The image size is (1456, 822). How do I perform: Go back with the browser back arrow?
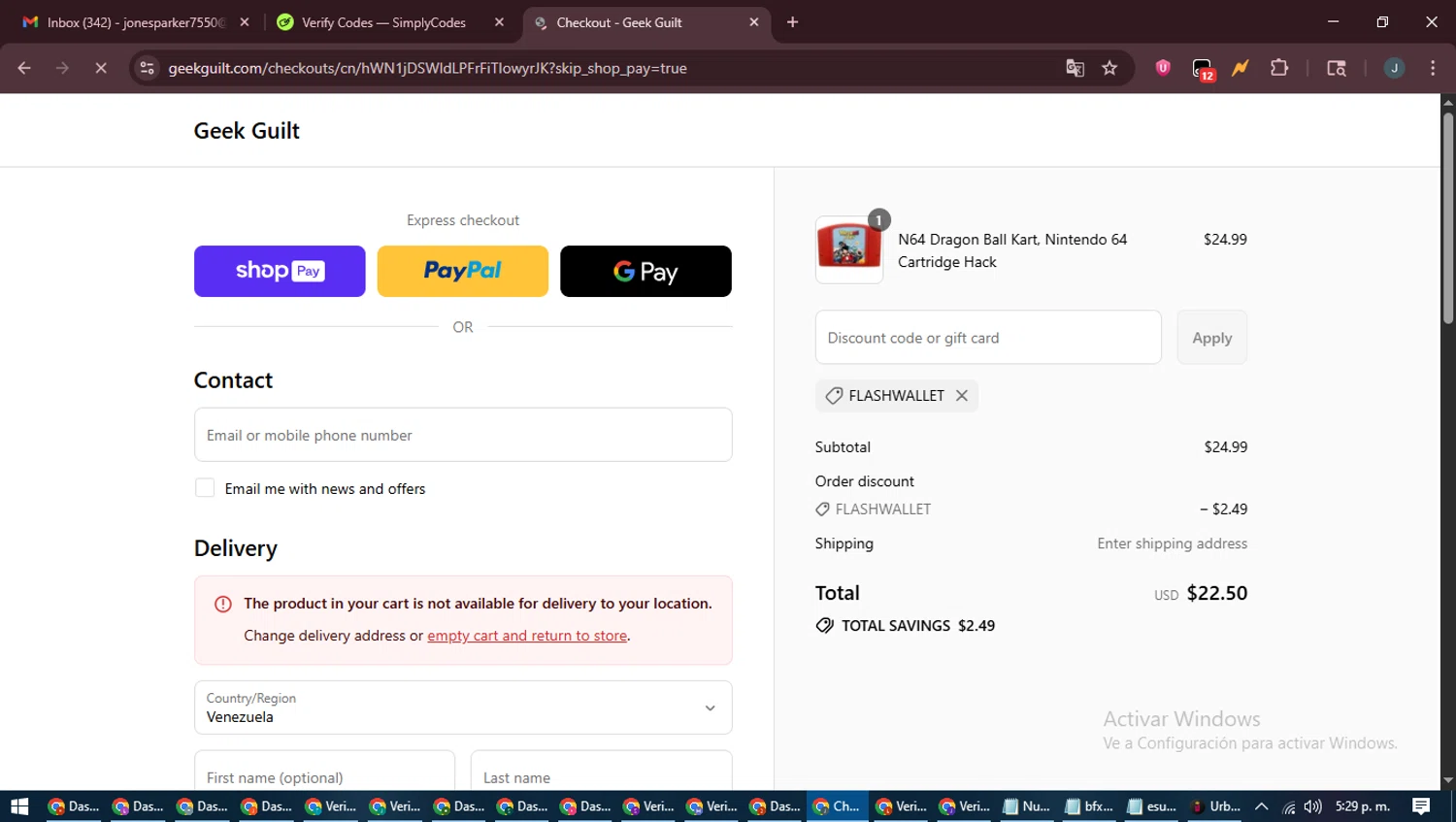click(24, 68)
